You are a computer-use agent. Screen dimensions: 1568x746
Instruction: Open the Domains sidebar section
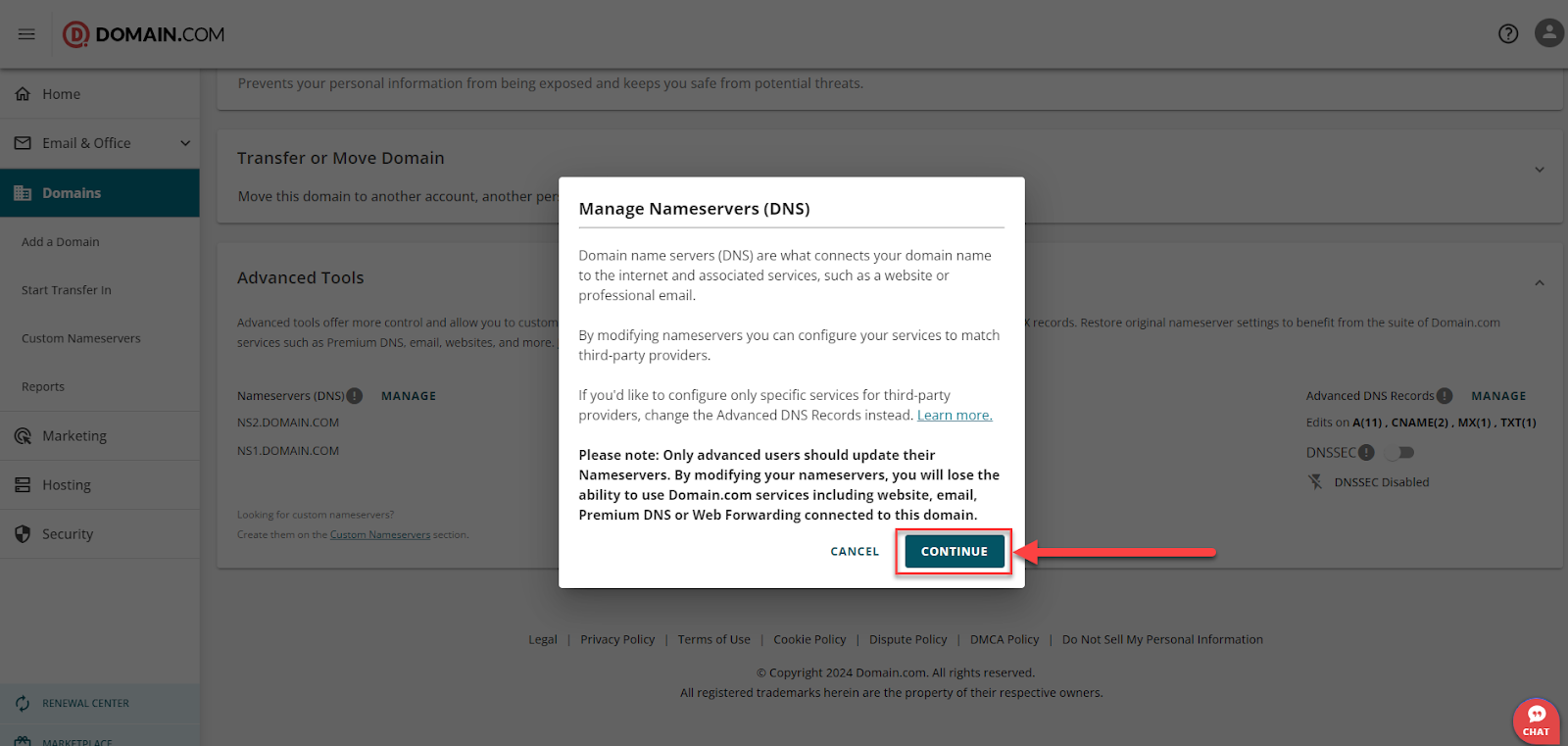pyautogui.click(x=100, y=193)
